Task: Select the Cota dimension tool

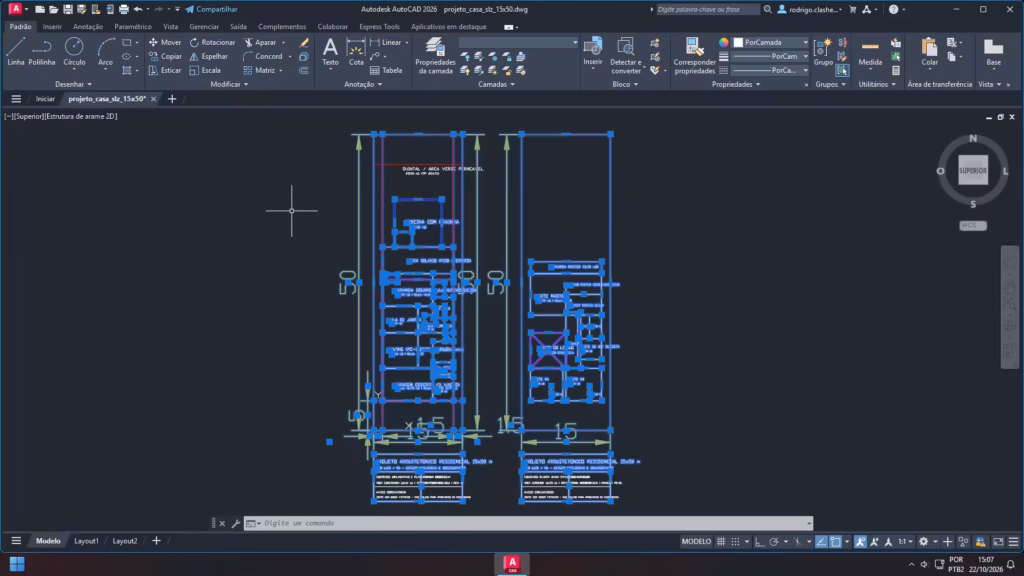Action: 356,52
